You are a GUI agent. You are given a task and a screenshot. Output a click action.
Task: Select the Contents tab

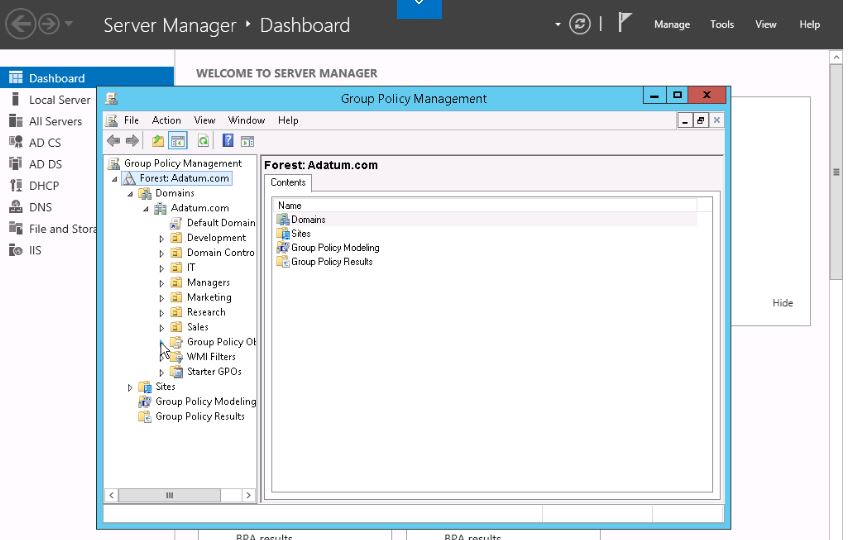pos(288,182)
